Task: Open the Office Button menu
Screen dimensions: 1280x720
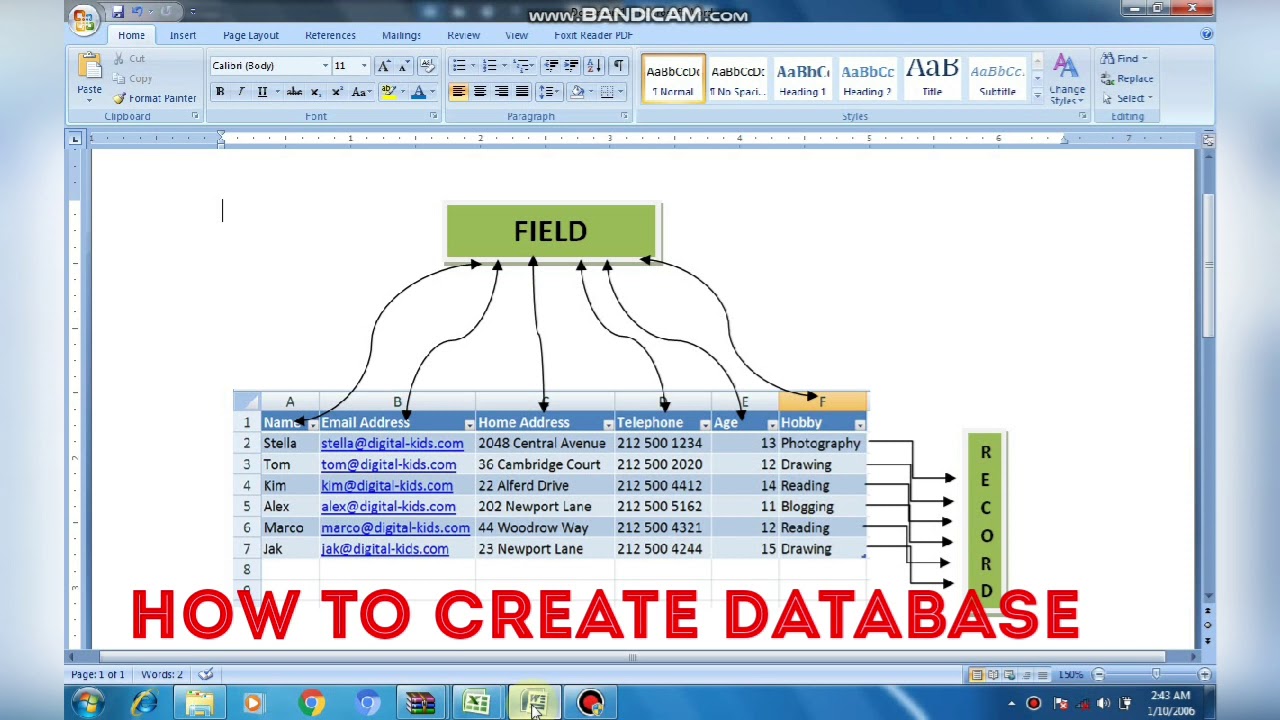Action: coord(85,17)
